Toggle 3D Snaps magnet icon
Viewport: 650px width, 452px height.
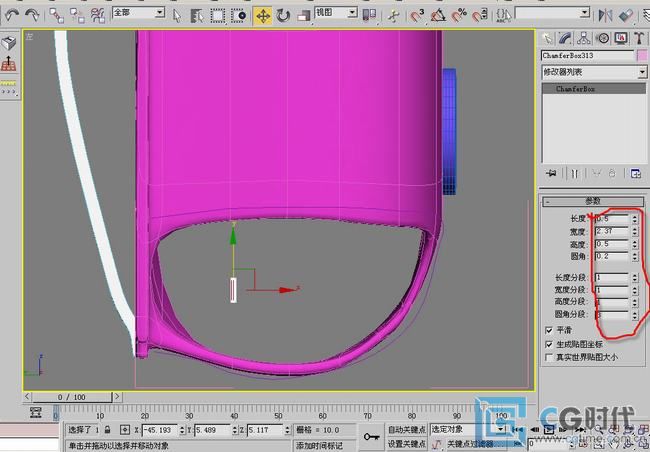tap(417, 16)
